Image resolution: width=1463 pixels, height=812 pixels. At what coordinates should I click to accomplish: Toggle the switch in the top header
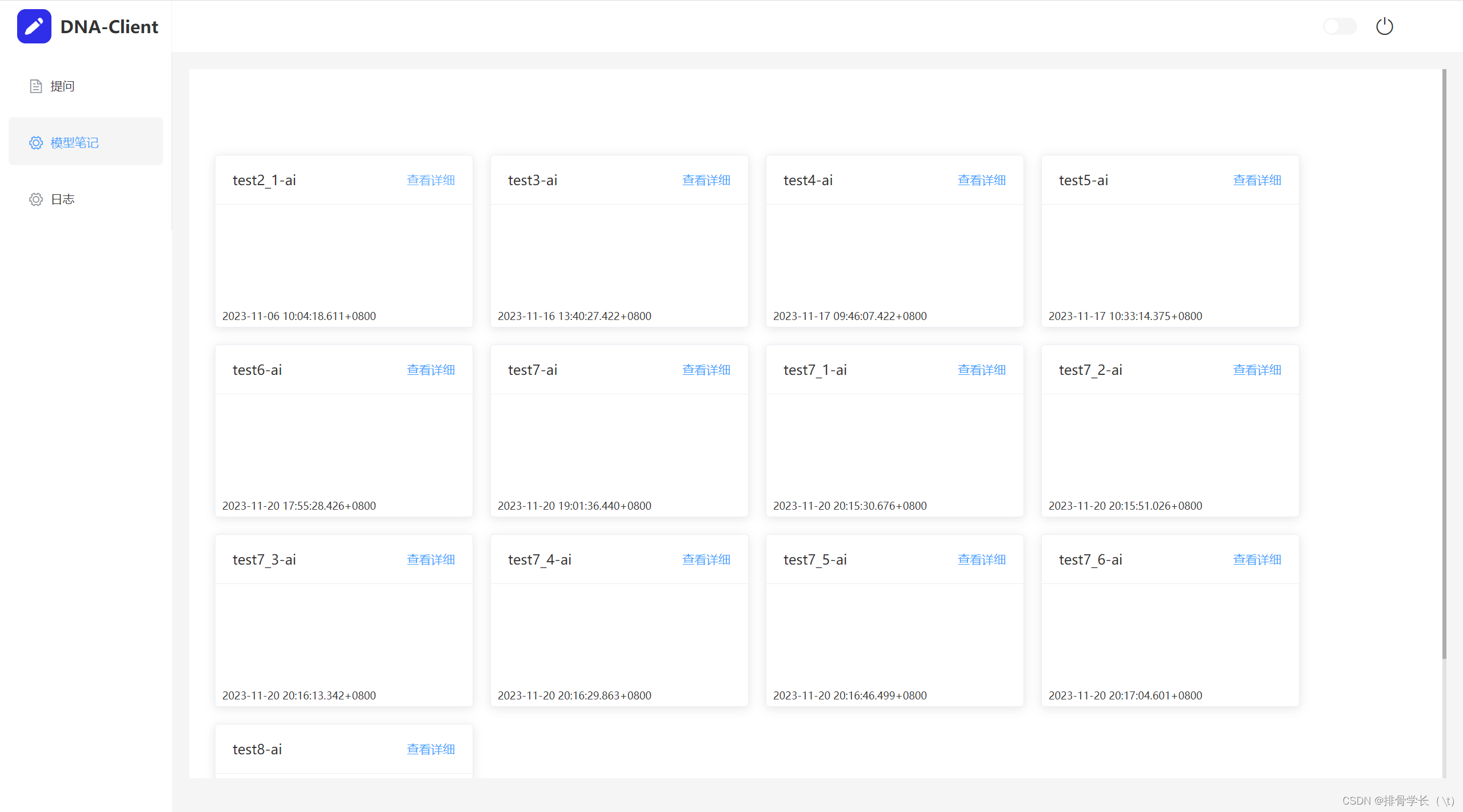[x=1340, y=26]
